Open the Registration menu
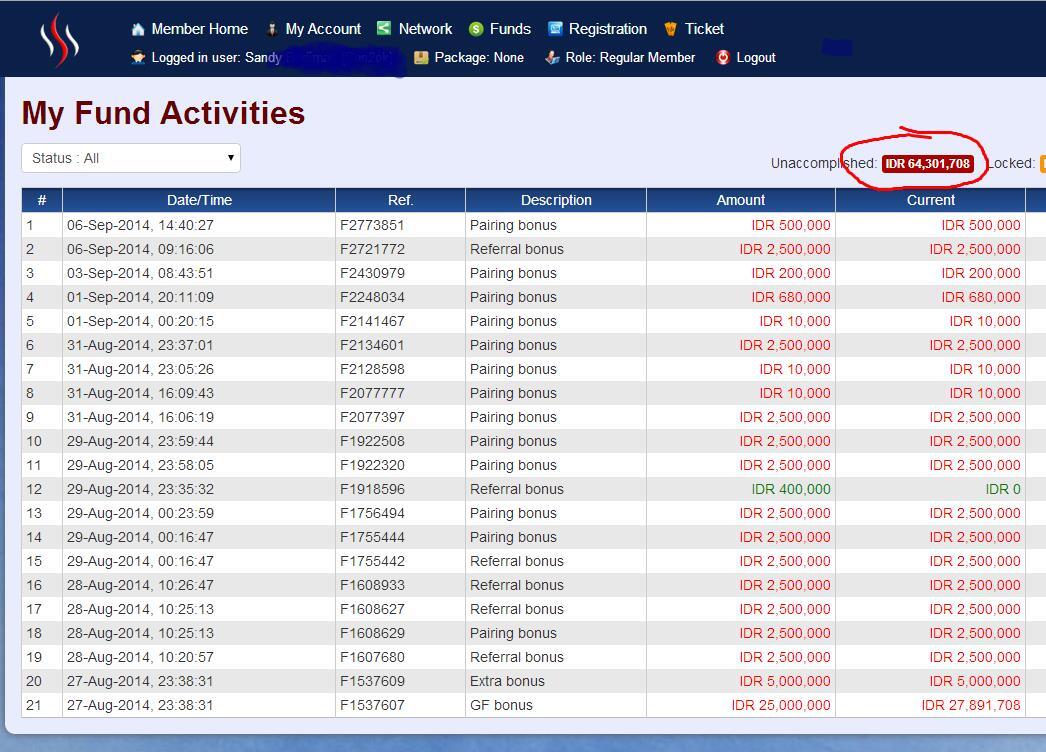This screenshot has width=1046, height=752. pyautogui.click(x=608, y=29)
